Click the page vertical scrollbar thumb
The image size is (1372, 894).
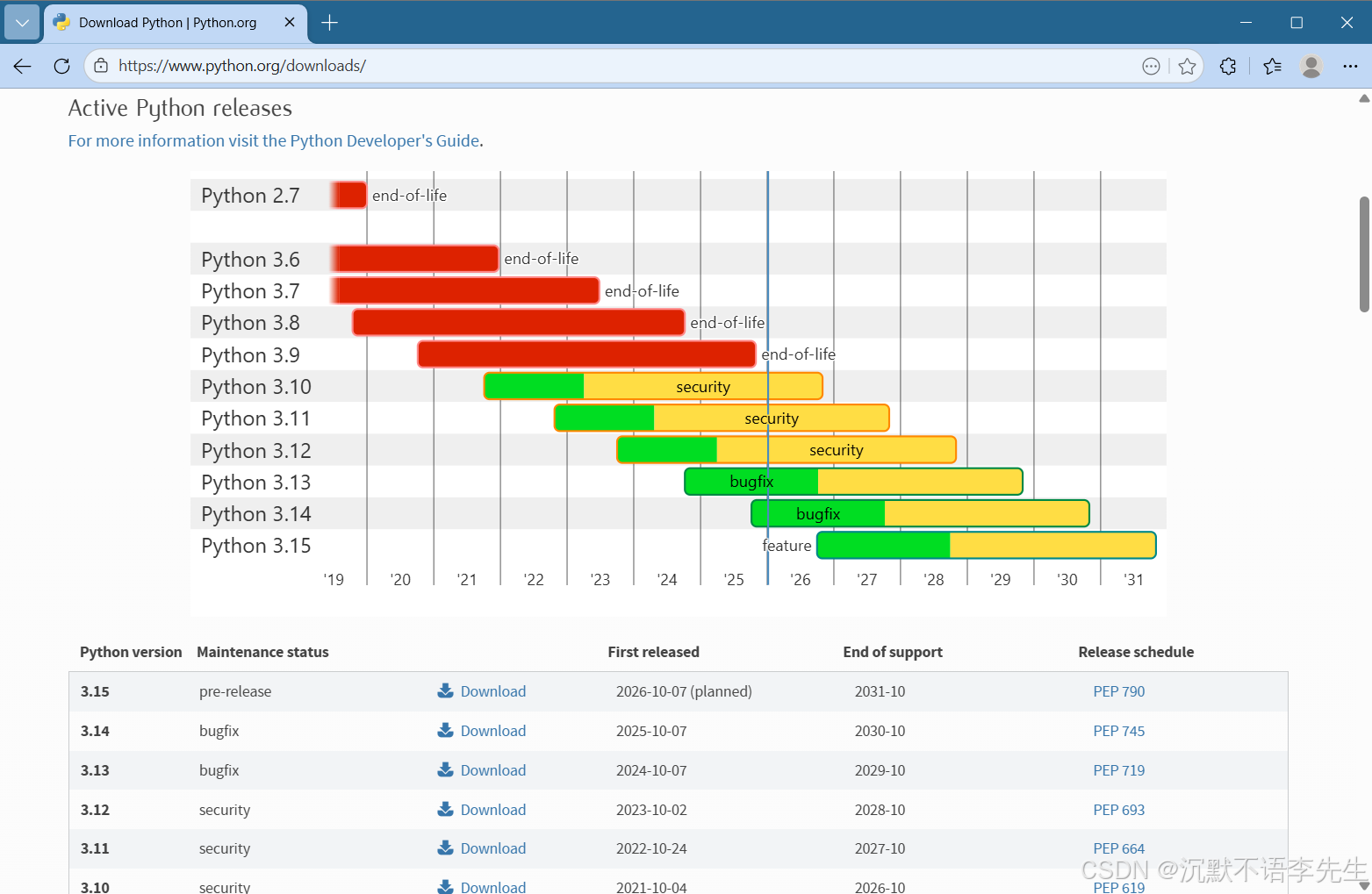[x=1364, y=254]
